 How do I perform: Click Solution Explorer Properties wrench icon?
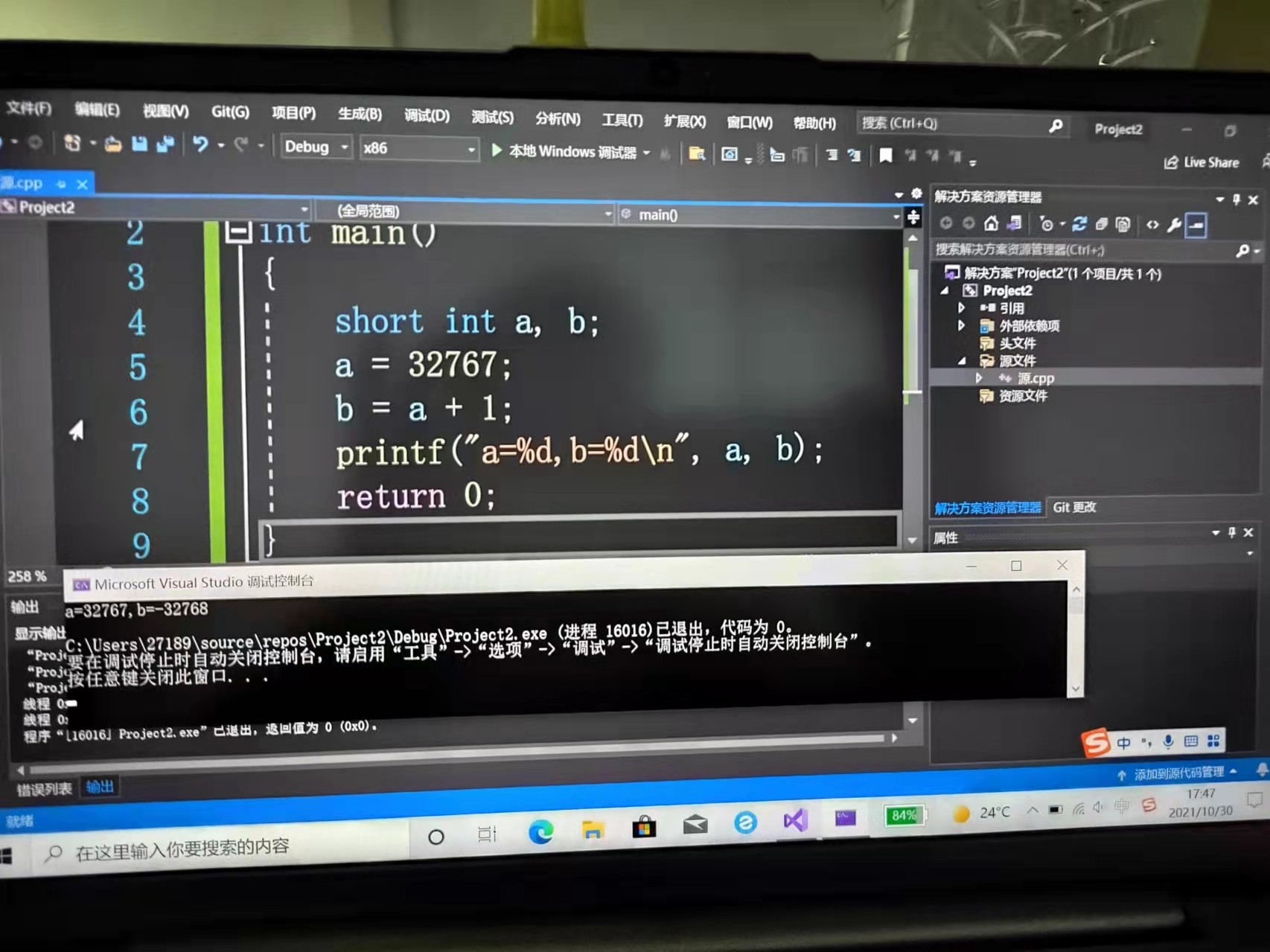[1174, 225]
